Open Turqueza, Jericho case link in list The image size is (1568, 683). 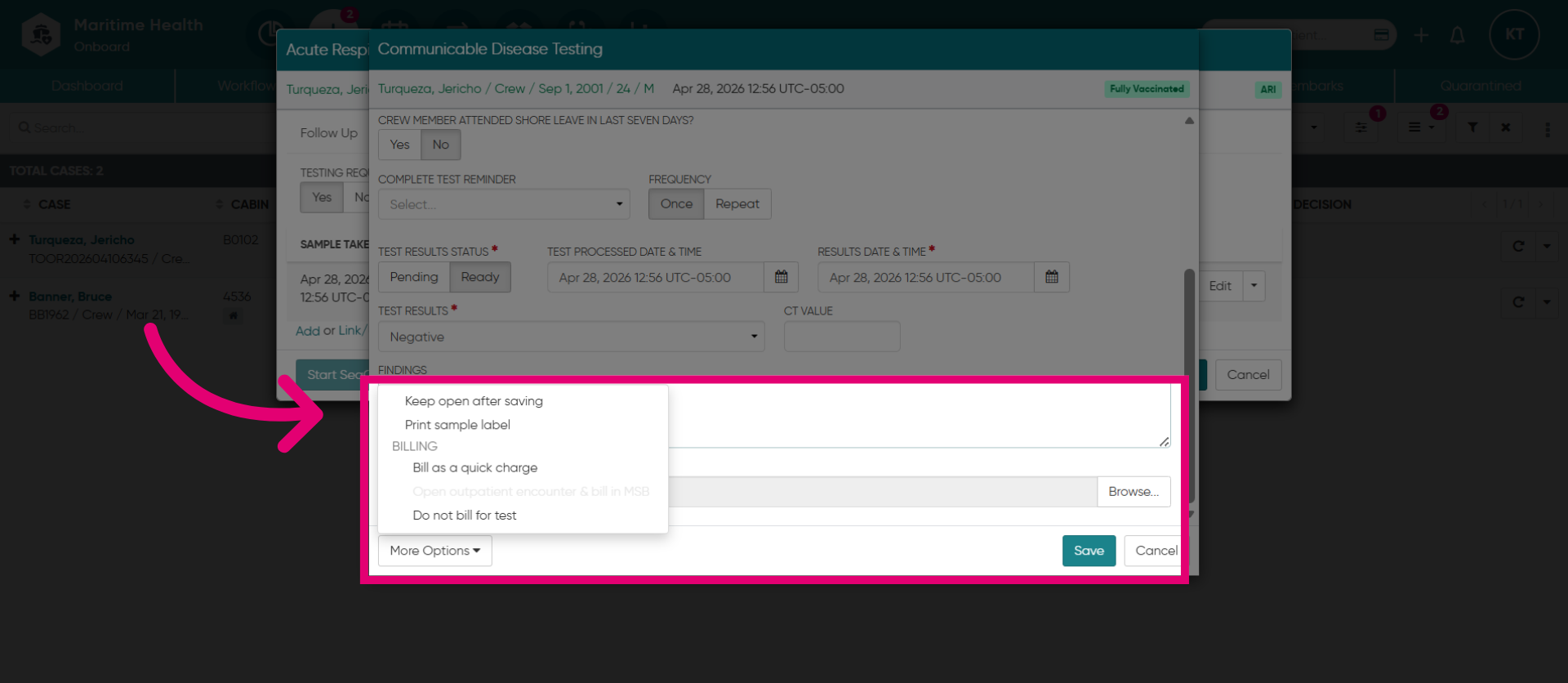[x=82, y=239]
